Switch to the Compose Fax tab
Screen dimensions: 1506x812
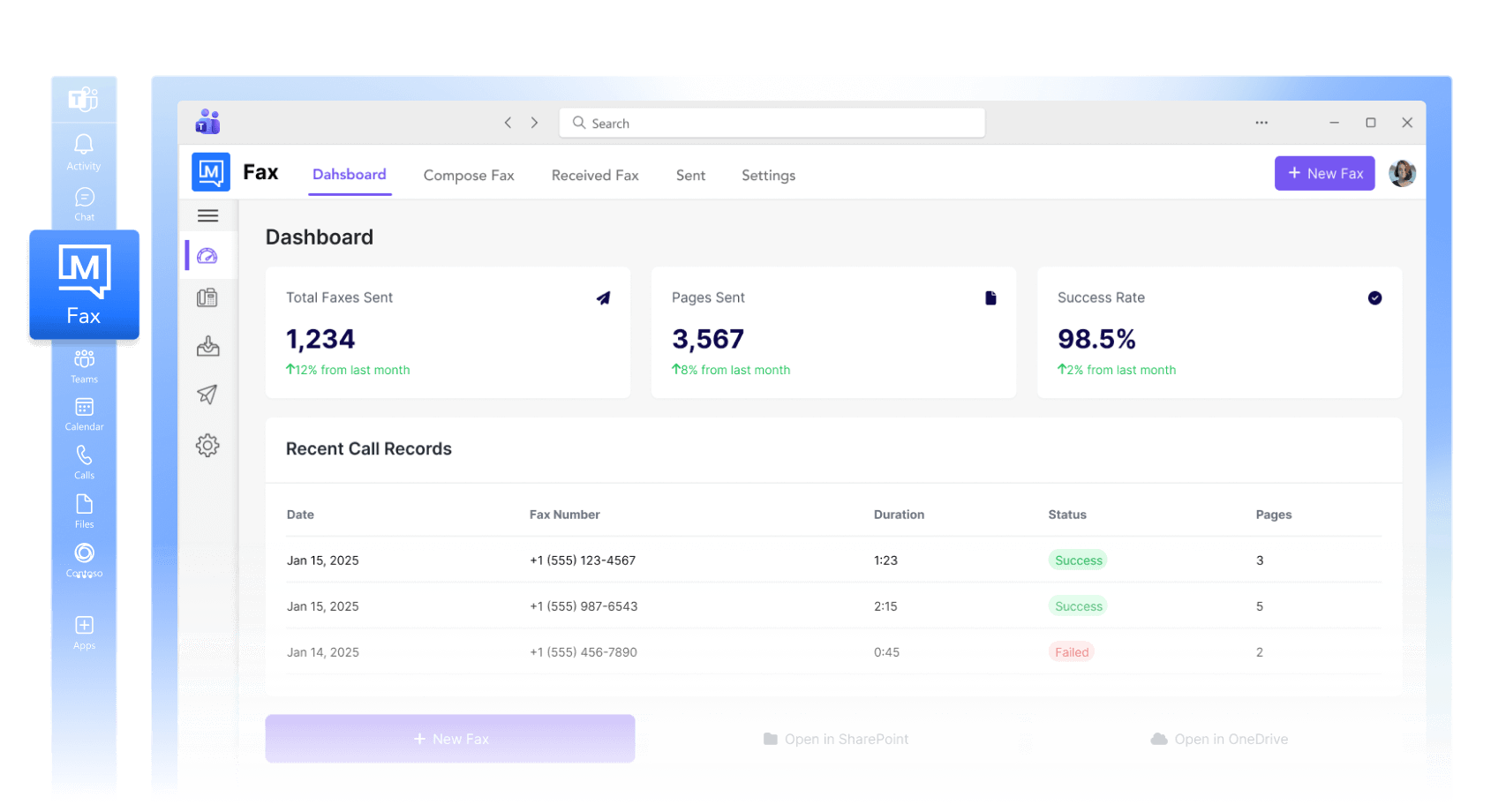pyautogui.click(x=469, y=176)
